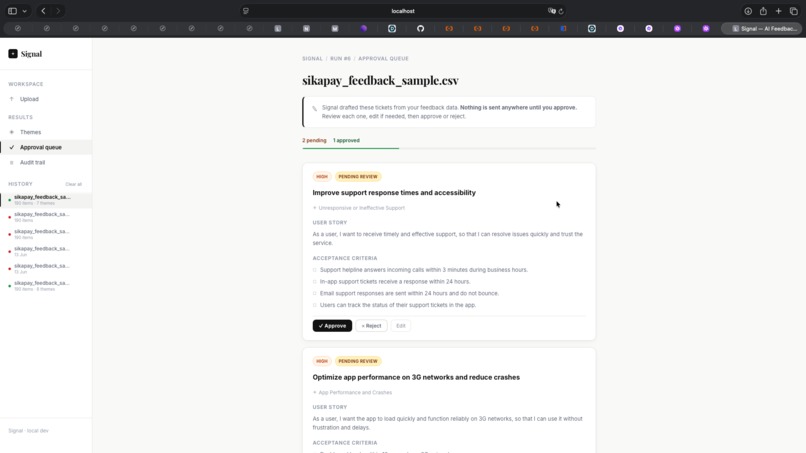The width and height of the screenshot is (806, 453).
Task: Go to SIGNAL breadcrumb
Action: click(313, 59)
